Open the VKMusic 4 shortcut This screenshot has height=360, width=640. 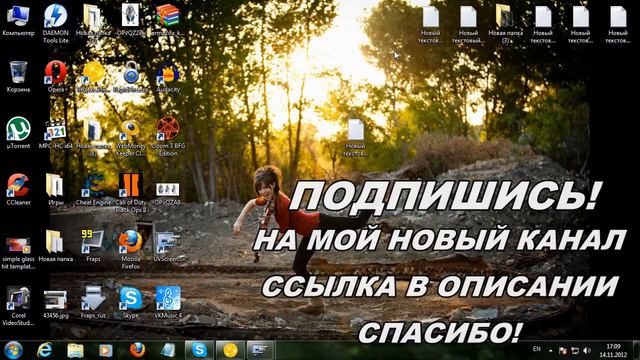[168, 302]
